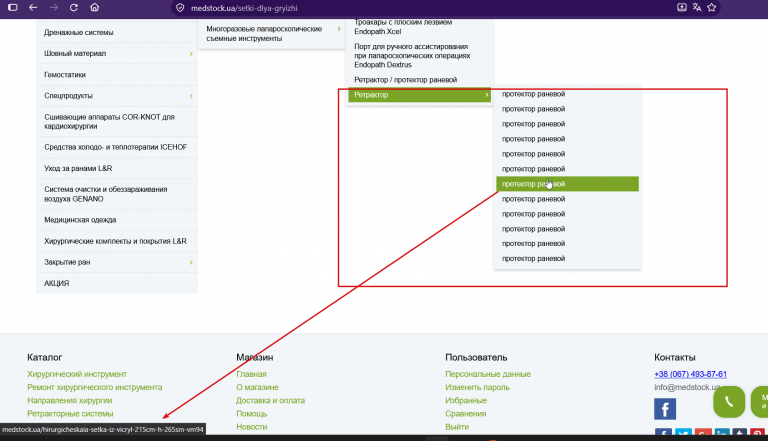Screen dimensions: 768x441
Task: Open the sidebar panel icon in browser toolbar
Action: (x=13, y=7)
